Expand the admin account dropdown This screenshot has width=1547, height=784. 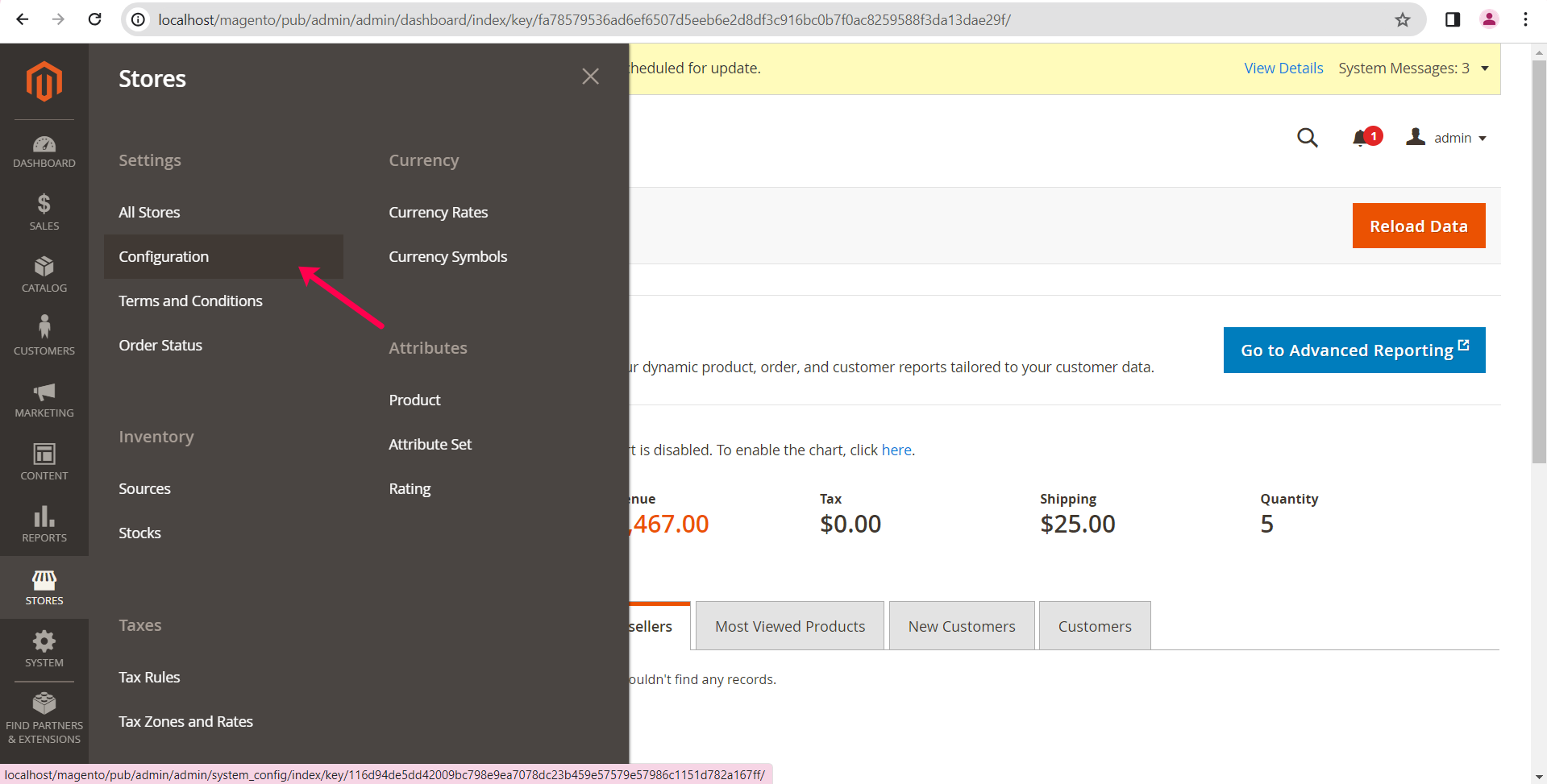coord(1447,138)
